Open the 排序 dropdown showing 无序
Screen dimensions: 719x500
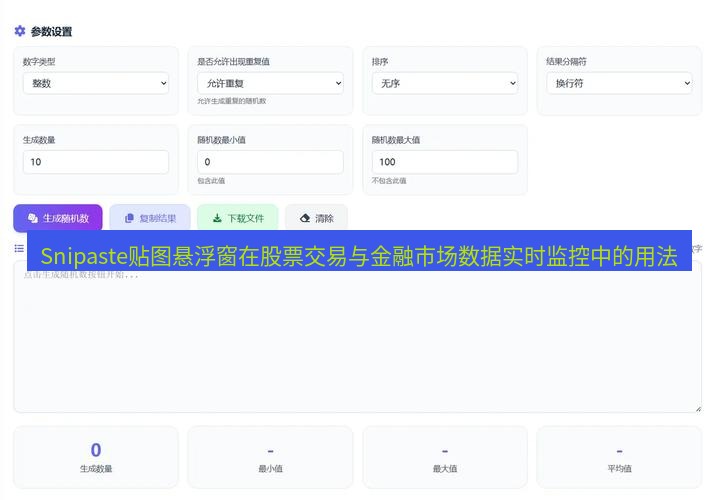point(445,83)
